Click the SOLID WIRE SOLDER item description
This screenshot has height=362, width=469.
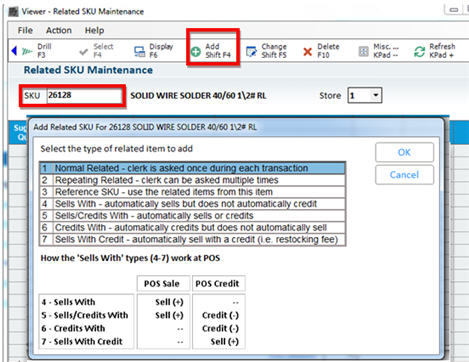198,96
